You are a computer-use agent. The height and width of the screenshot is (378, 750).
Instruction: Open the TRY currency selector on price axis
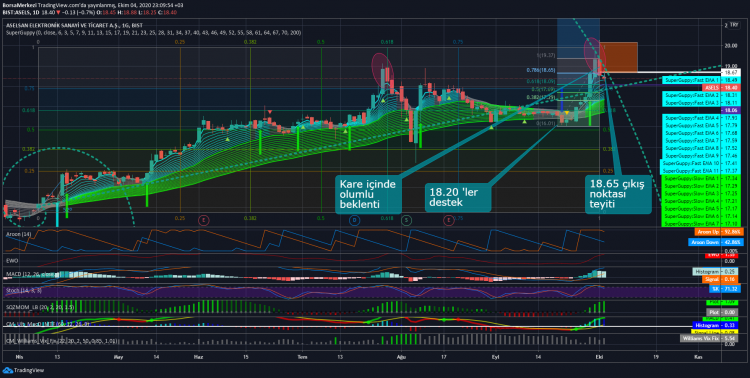coord(734,24)
